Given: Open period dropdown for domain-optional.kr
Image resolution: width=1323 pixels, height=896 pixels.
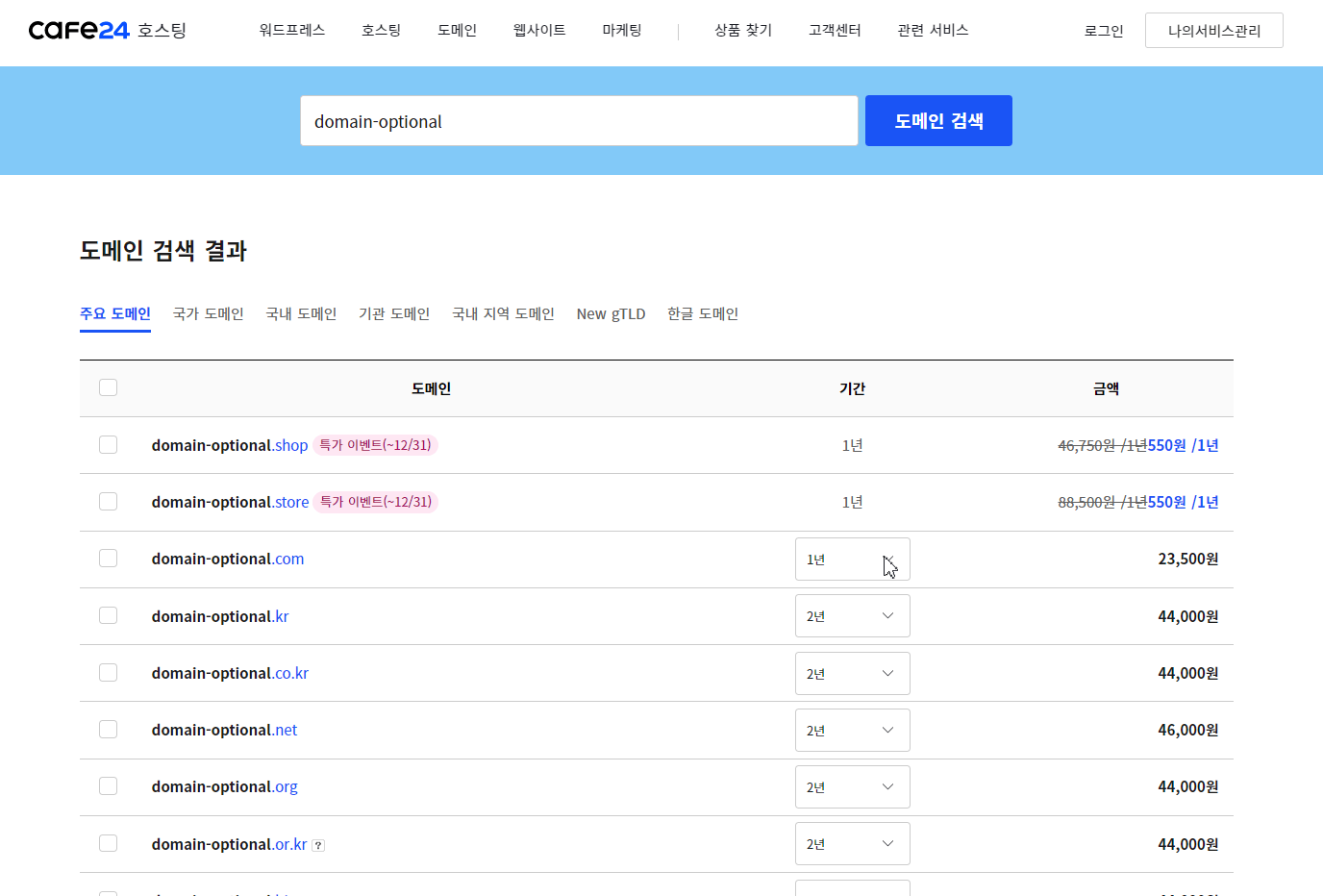Looking at the screenshot, I should tap(852, 616).
